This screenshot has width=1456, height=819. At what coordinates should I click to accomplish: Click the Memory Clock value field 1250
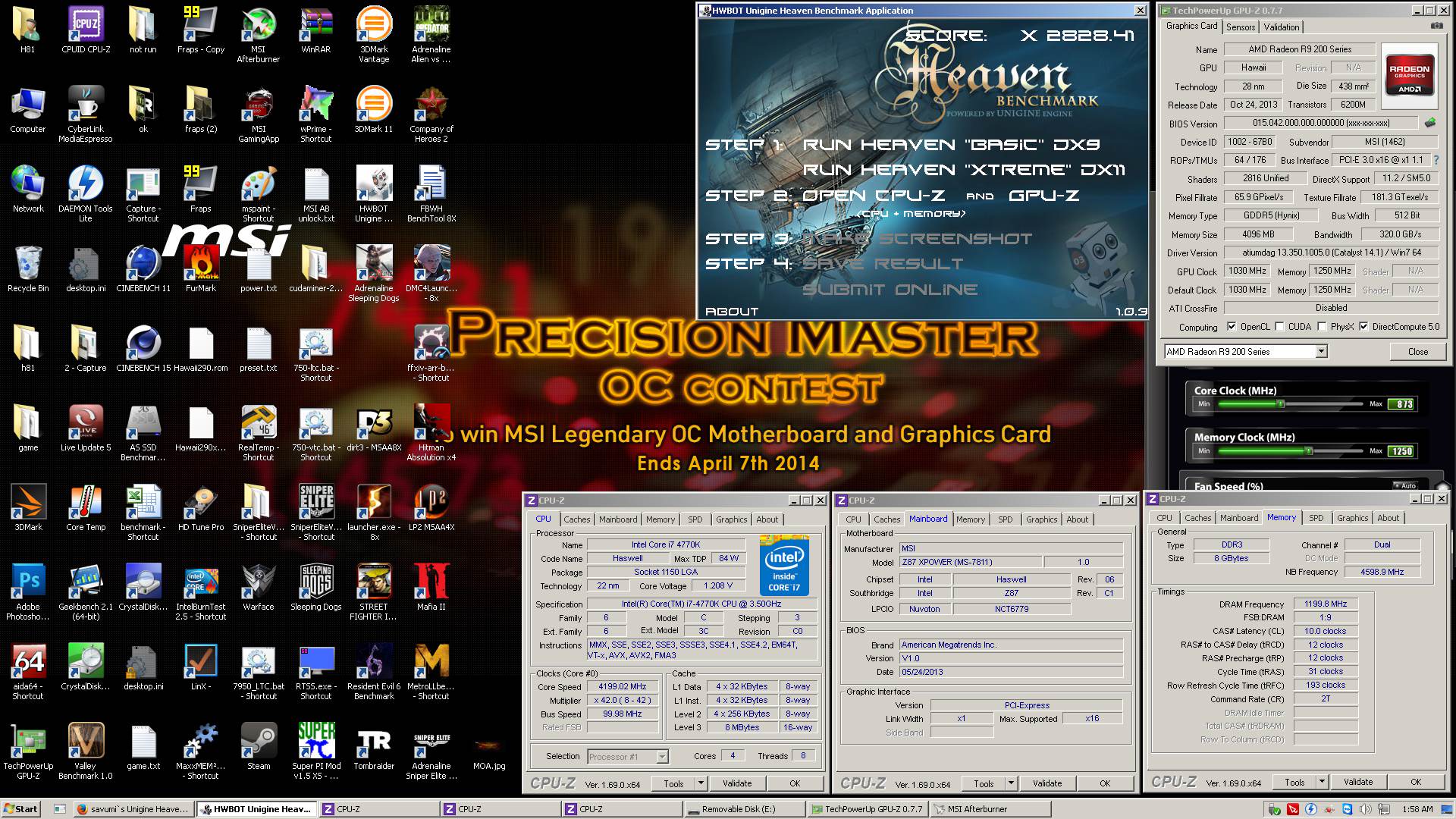pos(1401,451)
